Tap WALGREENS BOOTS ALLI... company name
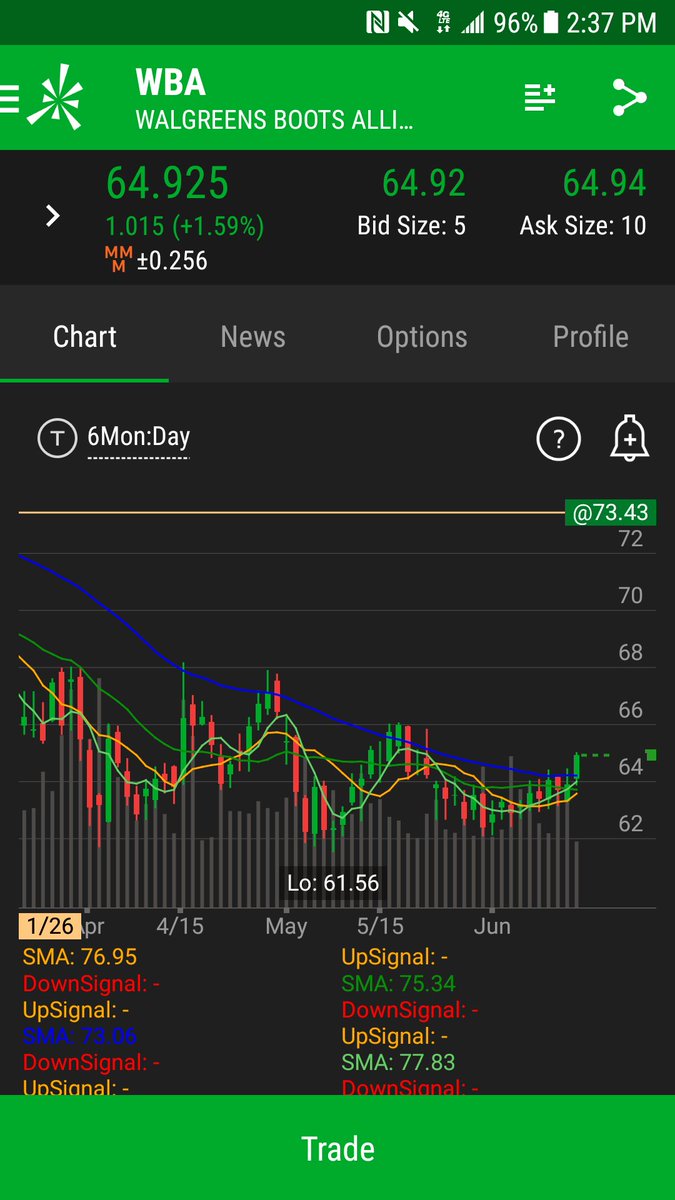Viewport: 675px width, 1200px height. pos(274,121)
